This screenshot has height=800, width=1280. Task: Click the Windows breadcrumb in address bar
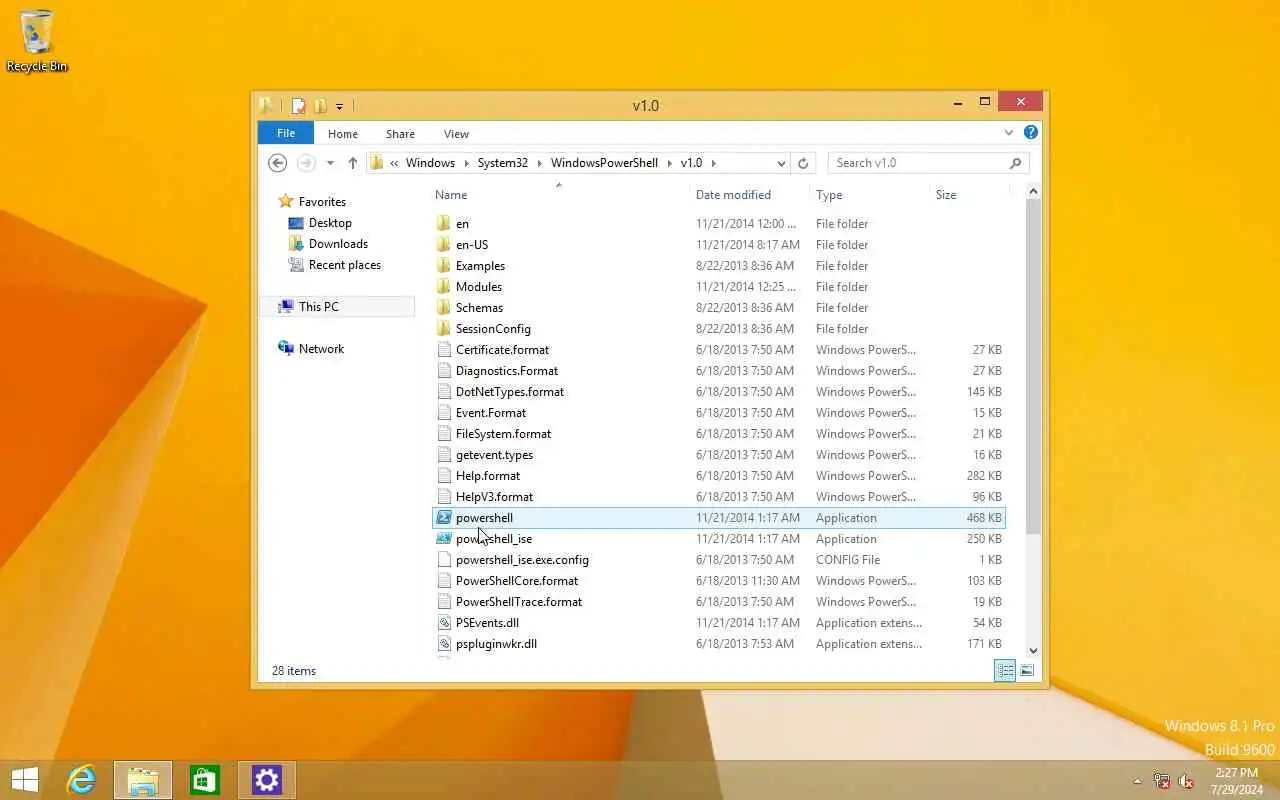click(430, 163)
